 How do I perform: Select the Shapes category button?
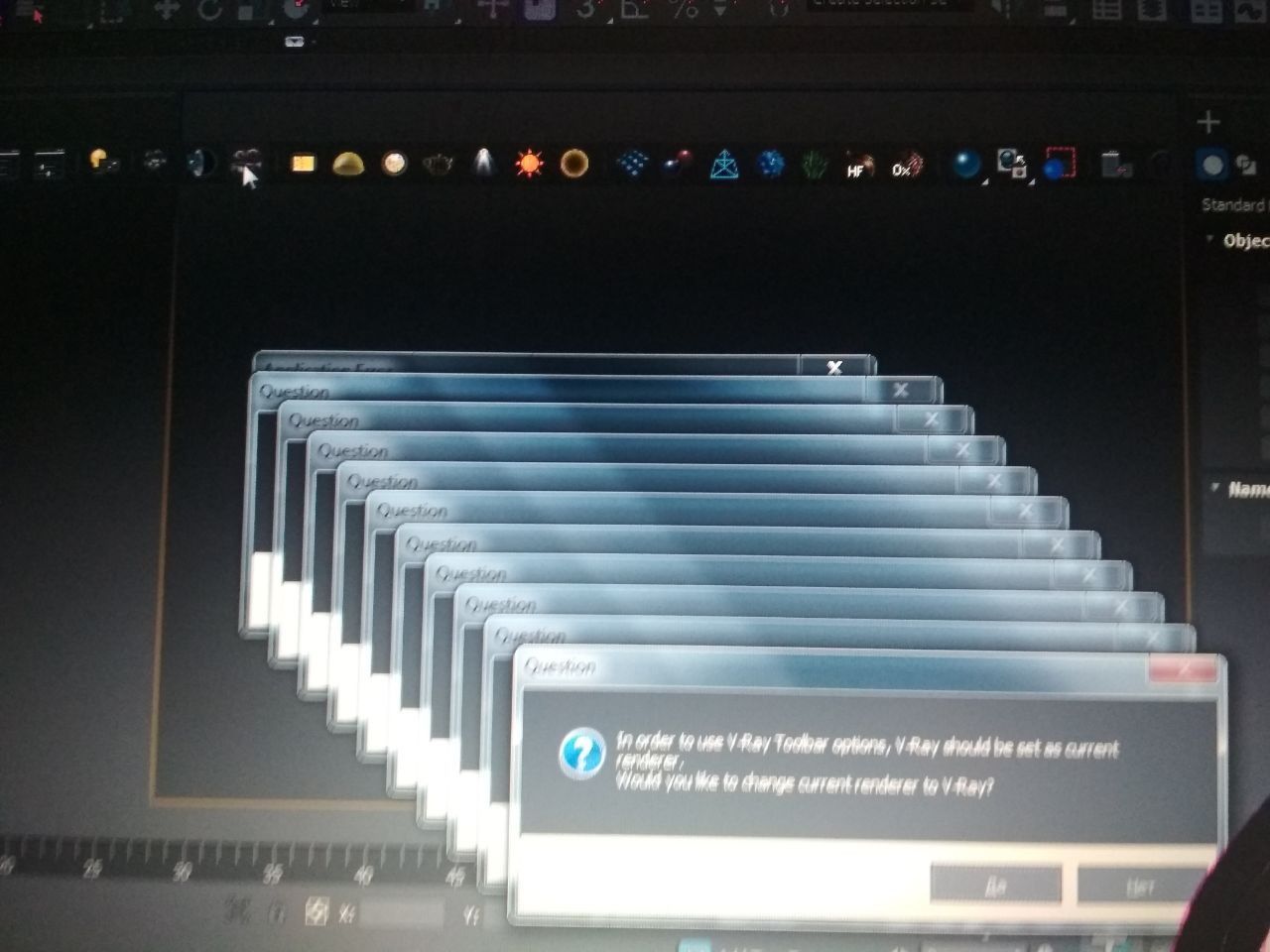[x=1246, y=166]
